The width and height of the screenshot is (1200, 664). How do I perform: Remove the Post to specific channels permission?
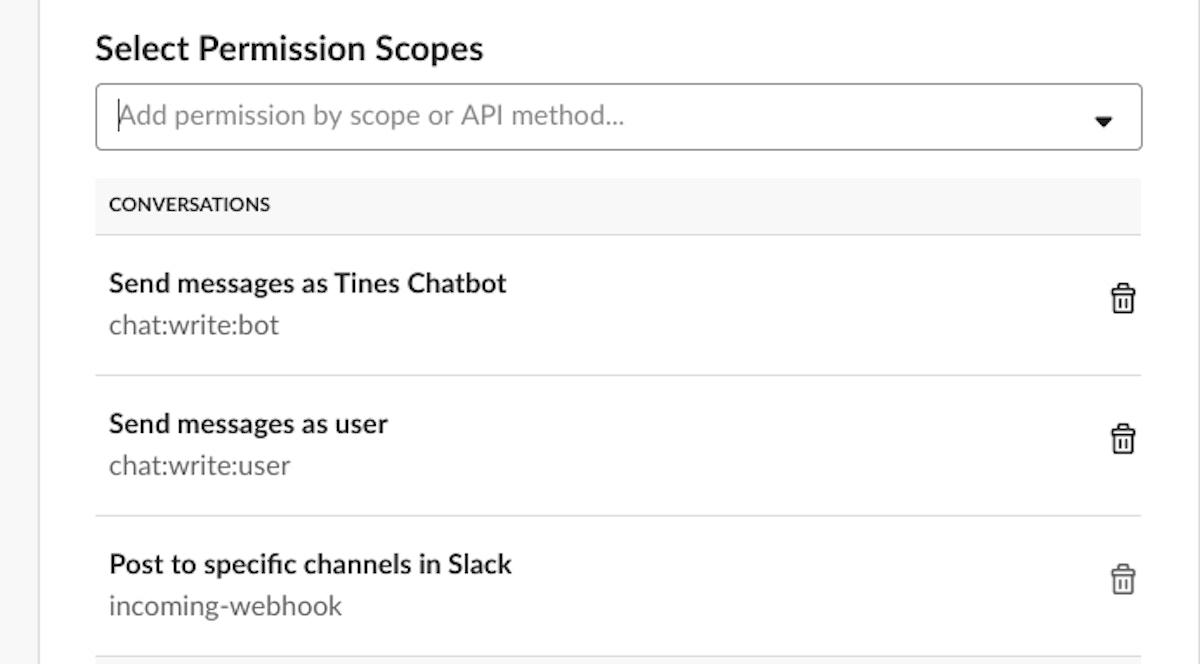pos(1123,579)
